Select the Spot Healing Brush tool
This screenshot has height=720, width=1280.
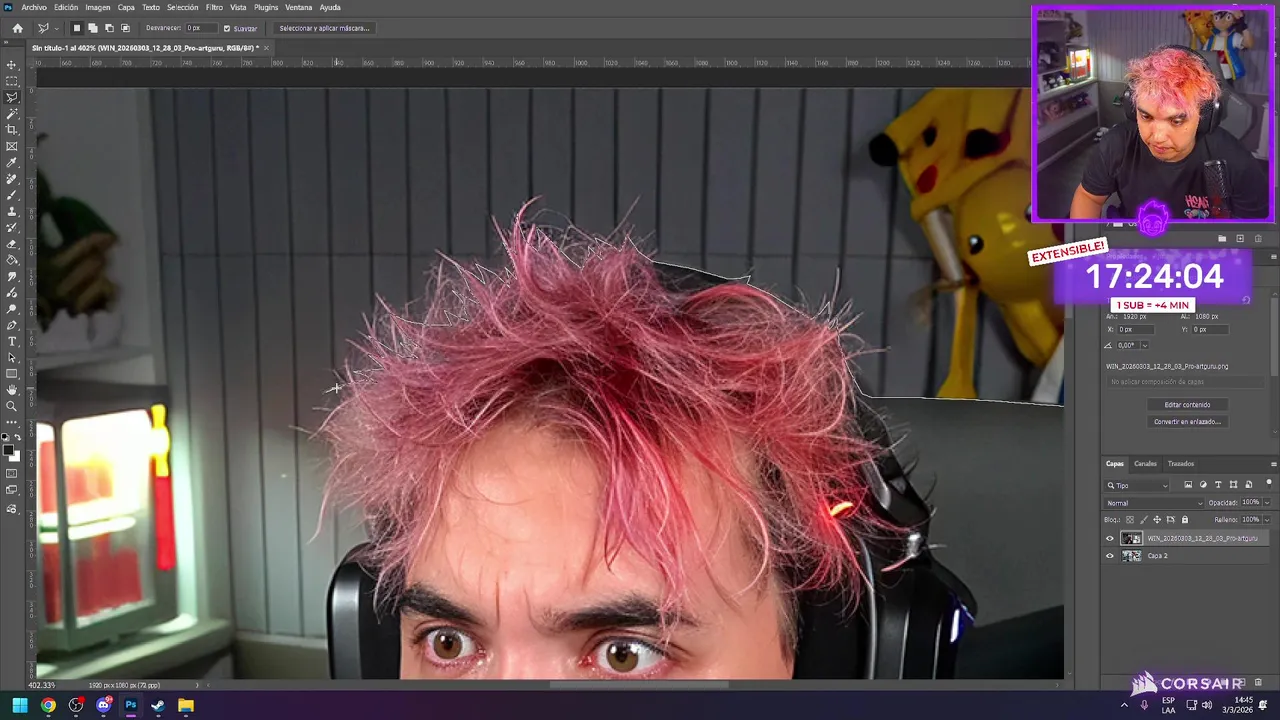[12, 179]
